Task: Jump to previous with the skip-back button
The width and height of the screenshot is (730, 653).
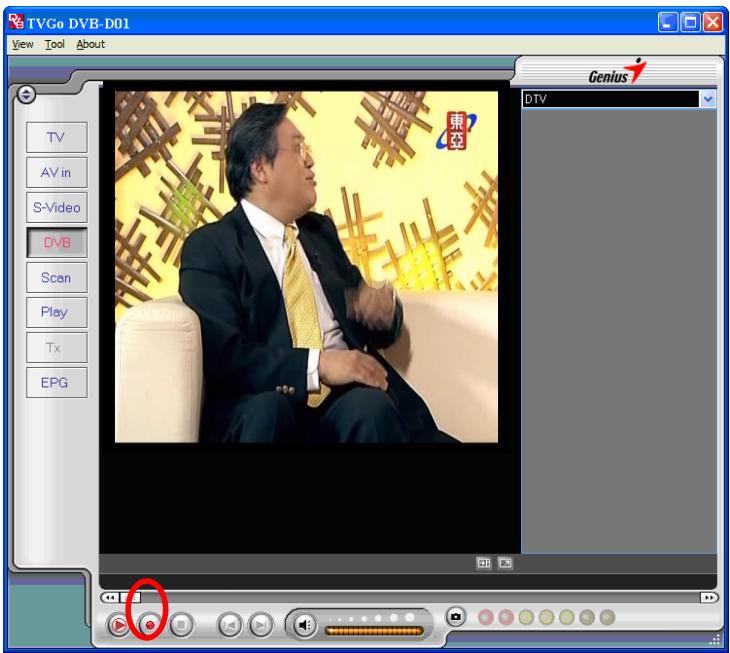Action: coord(230,625)
